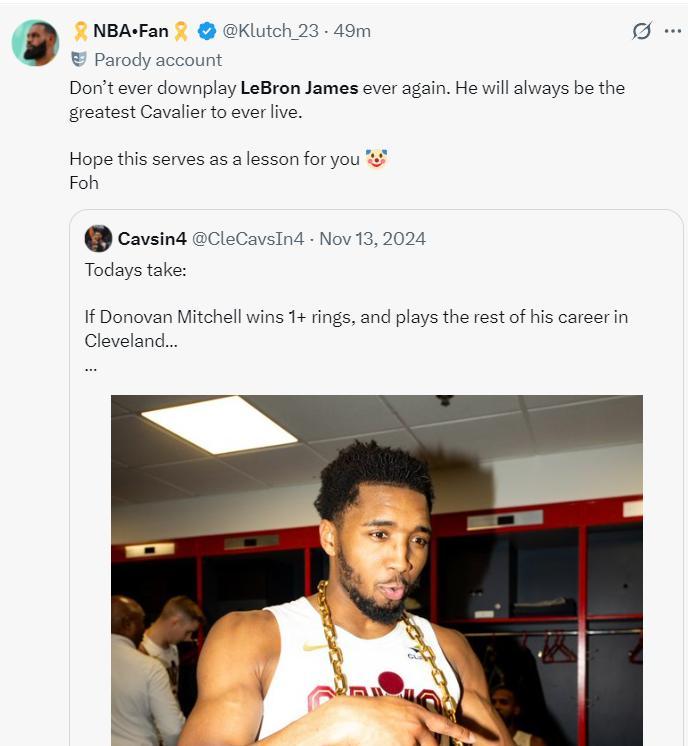Click the blue verified badge
Image resolution: width=688 pixels, height=746 pixels.
(x=206, y=31)
